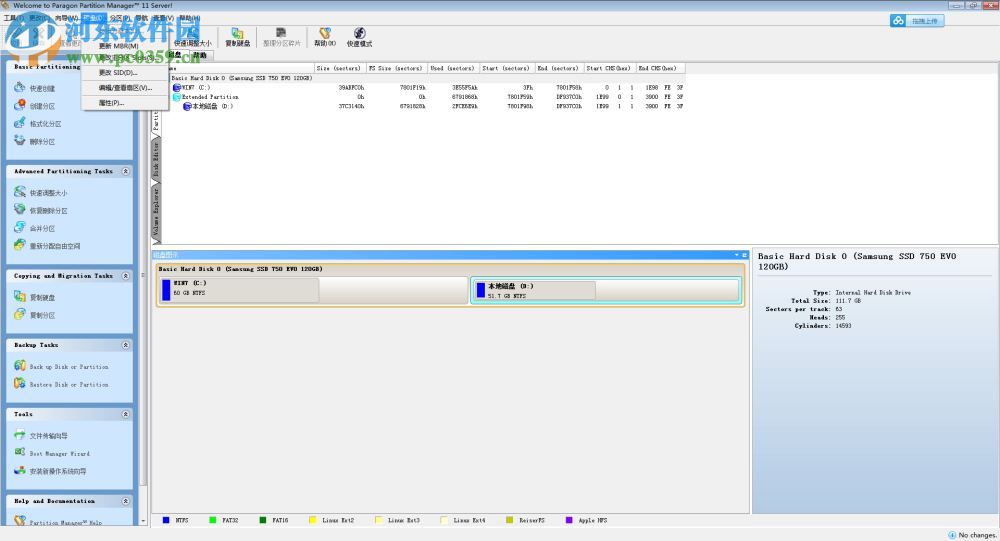
Task: Open the 帮助(H) help menu
Action: pyautogui.click(x=189, y=18)
